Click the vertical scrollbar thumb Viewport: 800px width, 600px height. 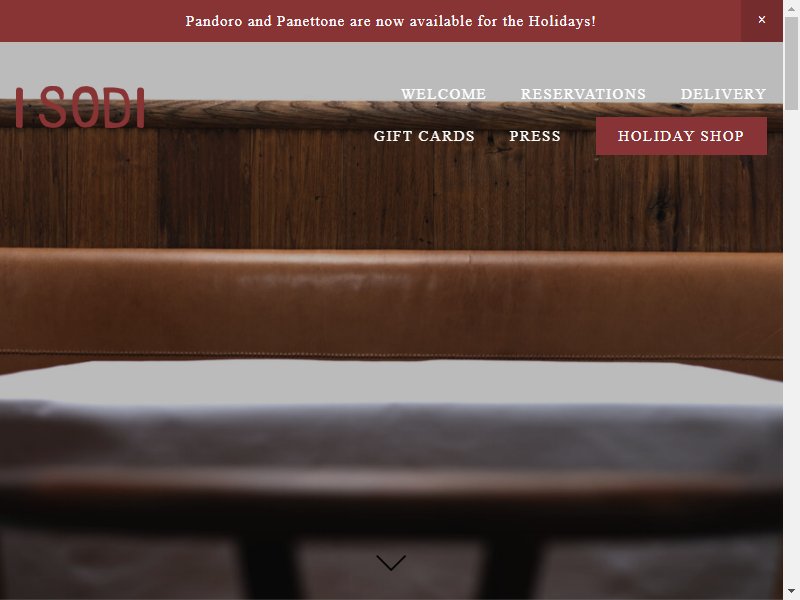click(791, 63)
